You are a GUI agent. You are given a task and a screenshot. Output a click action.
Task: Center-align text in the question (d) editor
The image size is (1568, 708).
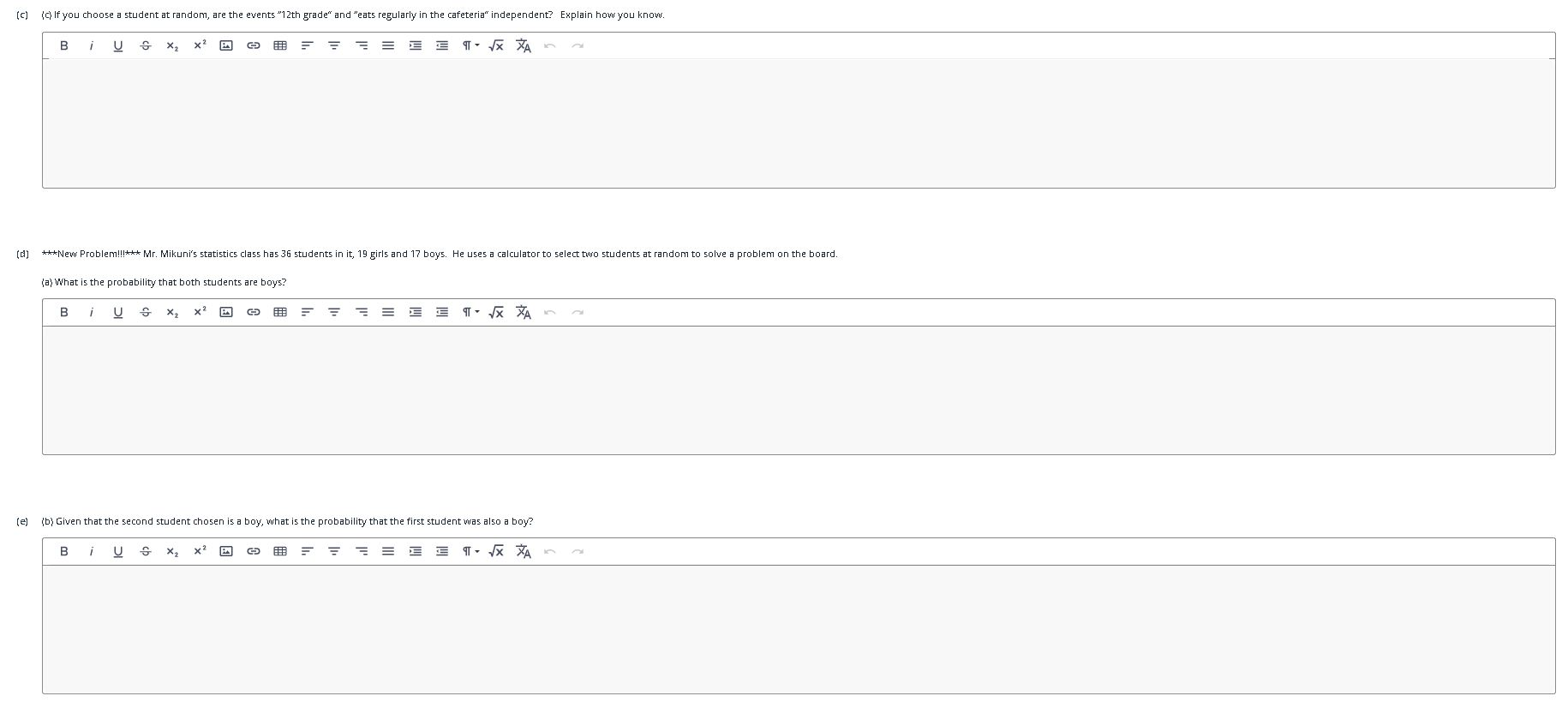click(334, 312)
